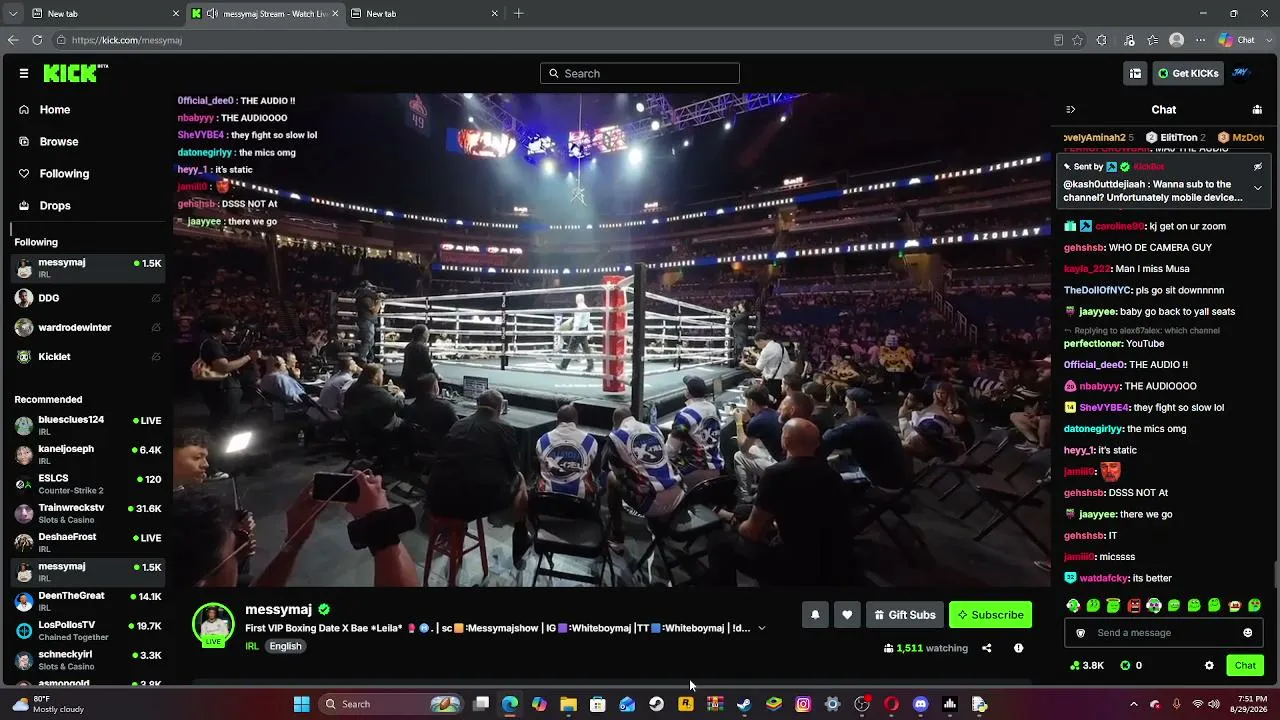
Task: Open File Explorer from the taskbar
Action: 569,704
